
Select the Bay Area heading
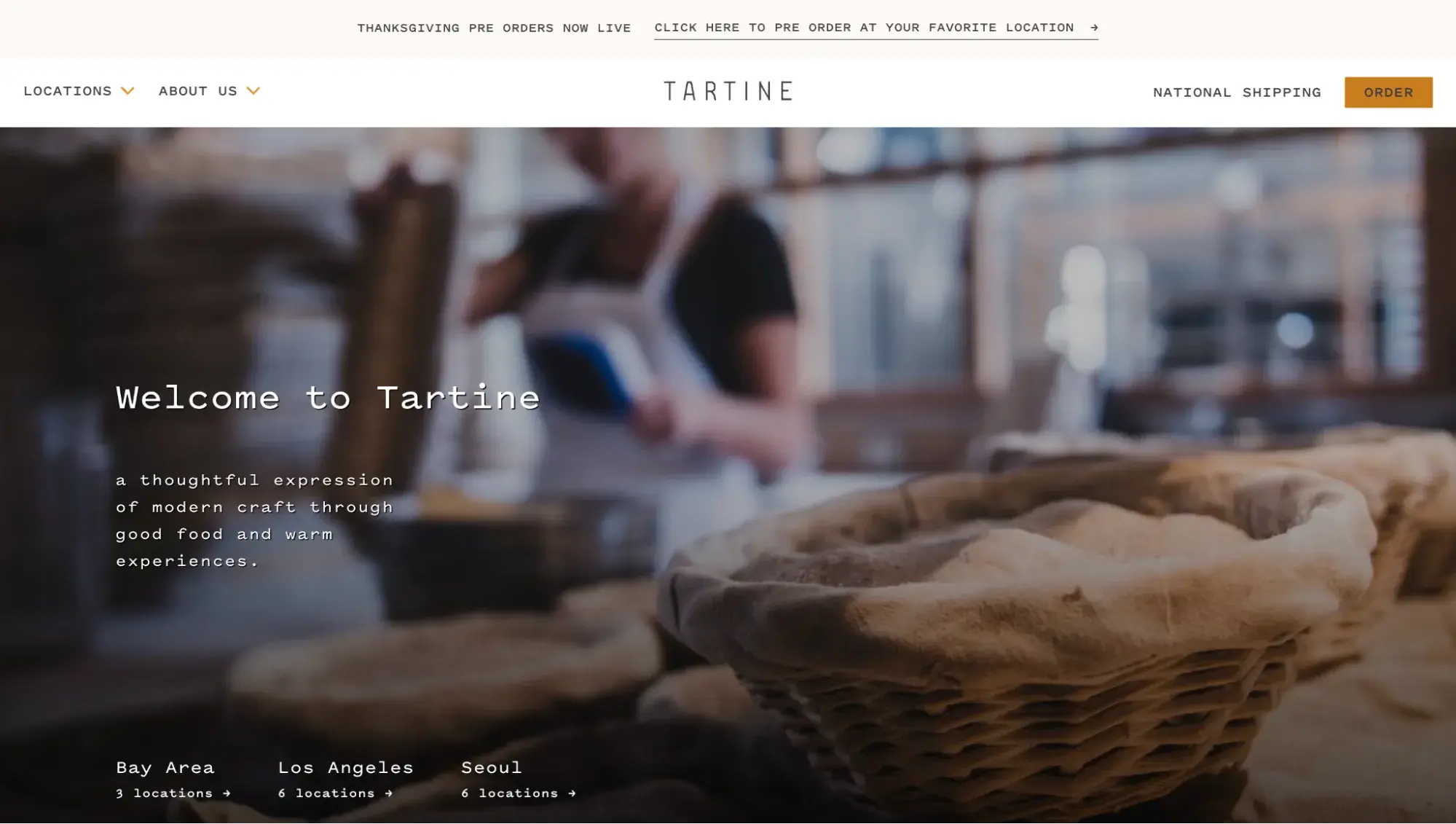point(165,768)
